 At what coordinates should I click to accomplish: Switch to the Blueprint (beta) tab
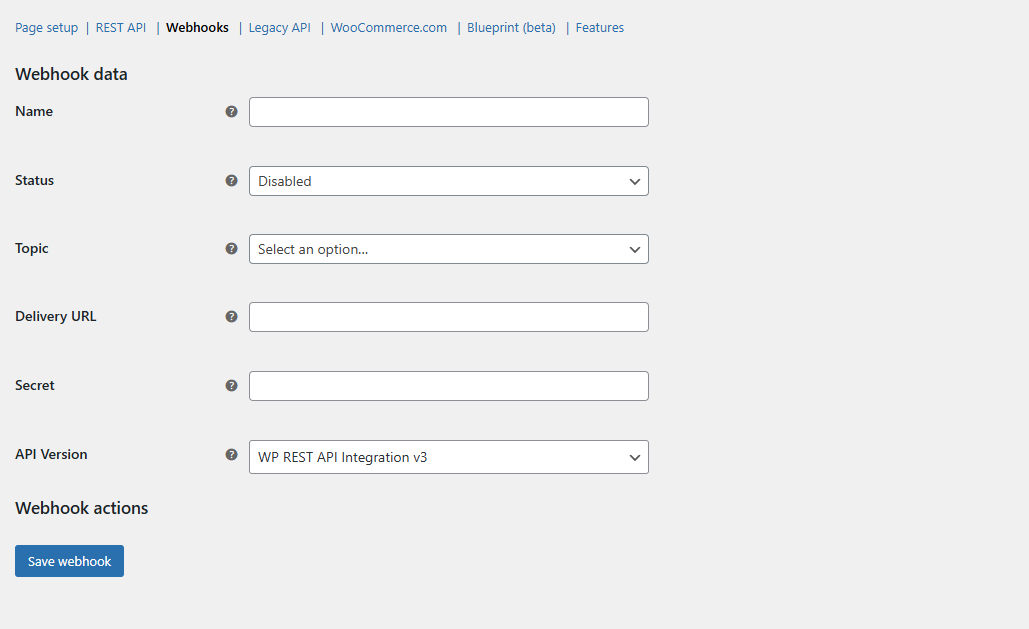coord(511,28)
